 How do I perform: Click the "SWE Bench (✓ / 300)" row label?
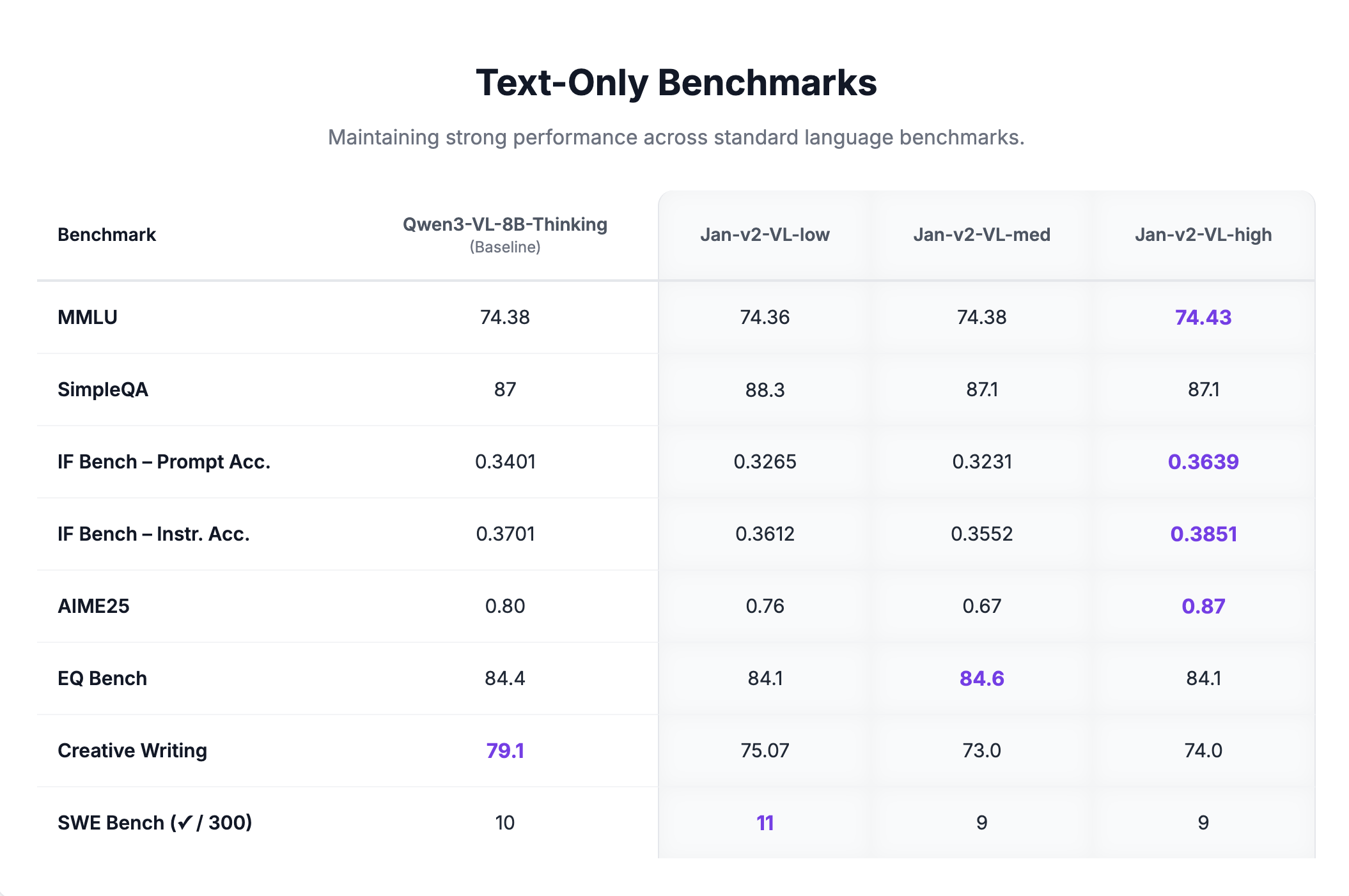(155, 823)
